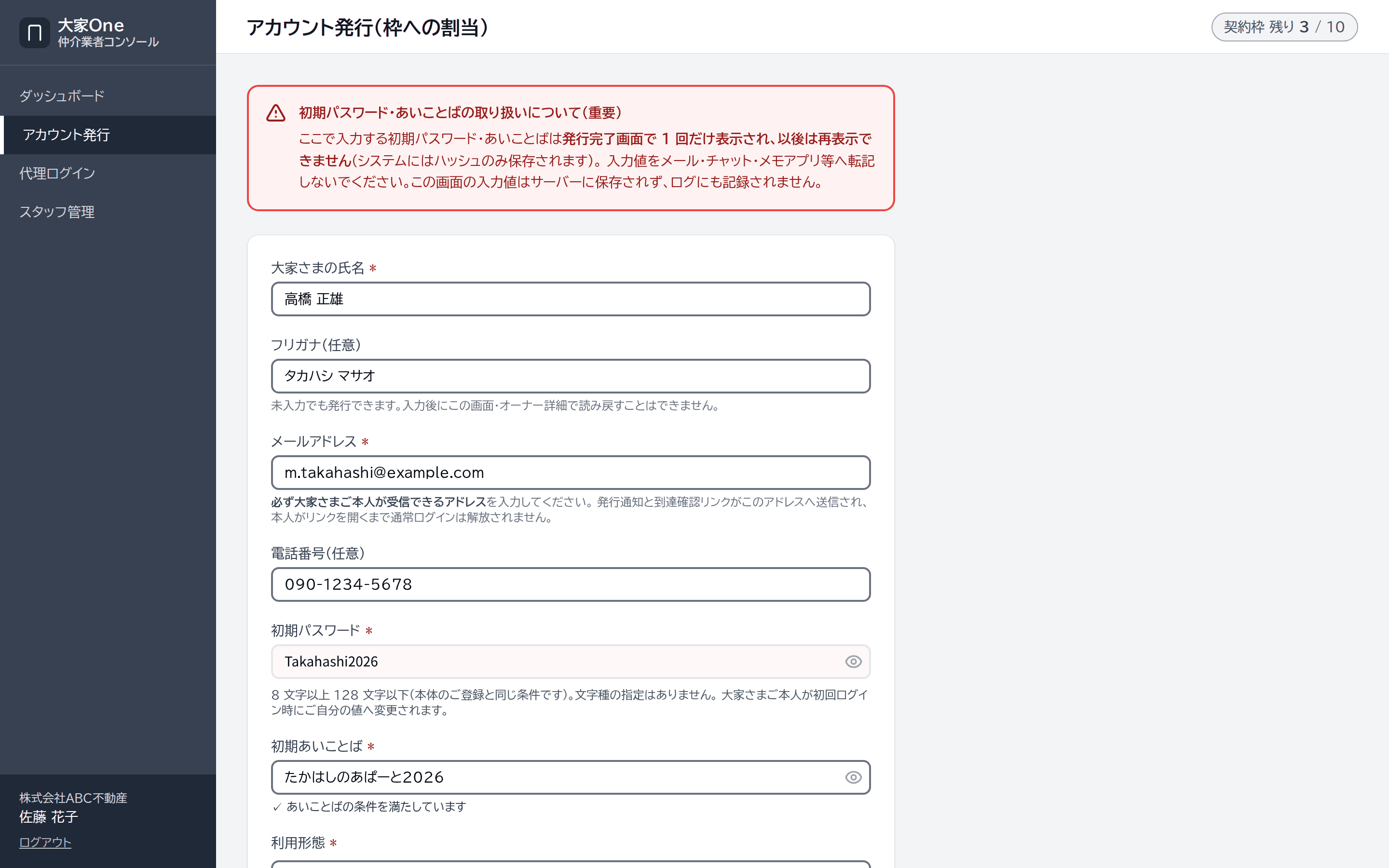Viewport: 1389px width, 868px height.
Task: Focus the 大家さまの氏名 input field
Action: pos(571,299)
